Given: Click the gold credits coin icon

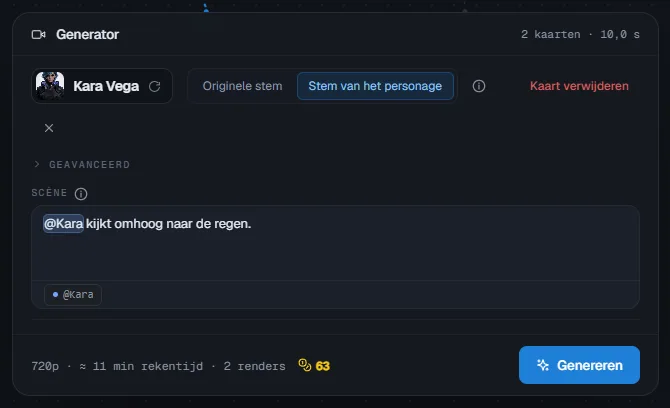Looking at the screenshot, I should tap(305, 365).
